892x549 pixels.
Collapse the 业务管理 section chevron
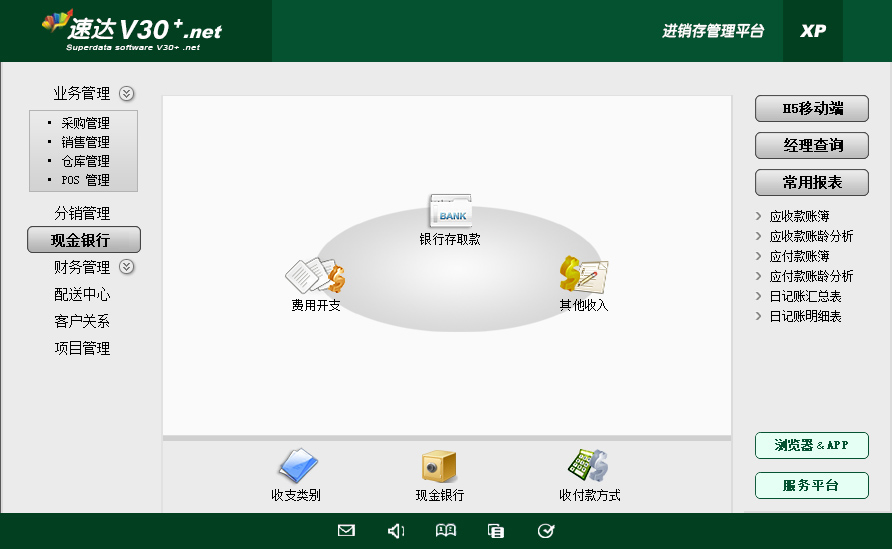tap(127, 94)
